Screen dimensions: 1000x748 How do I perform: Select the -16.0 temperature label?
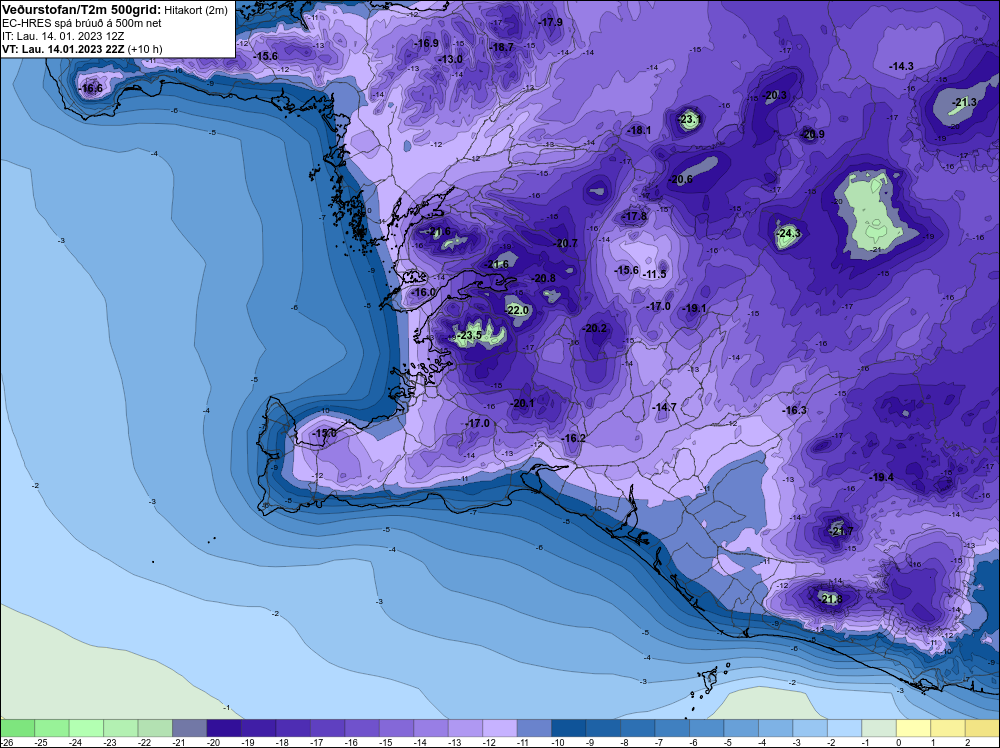point(422,292)
